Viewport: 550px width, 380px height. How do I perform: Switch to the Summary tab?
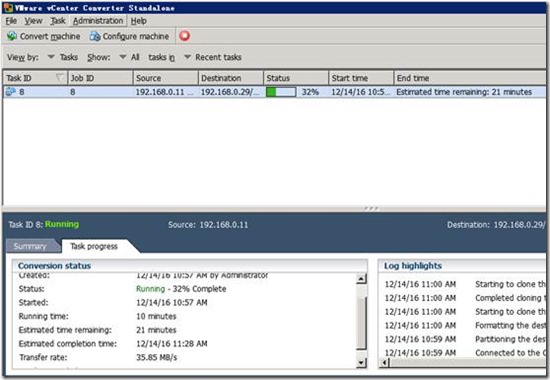[30, 246]
